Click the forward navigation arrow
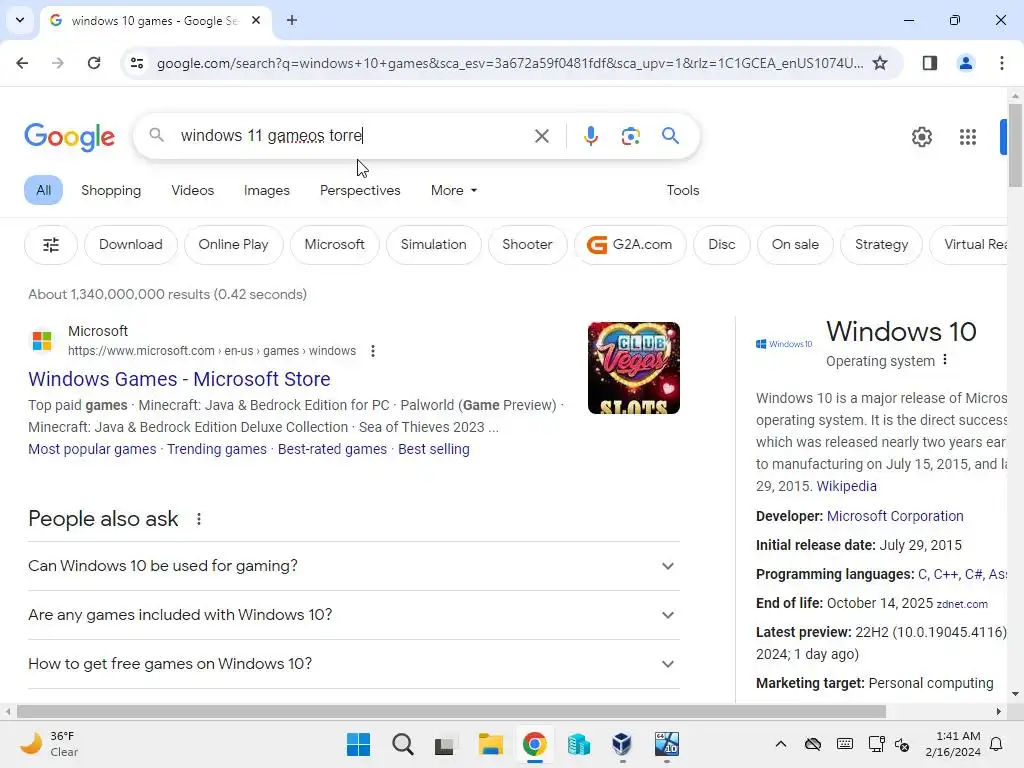This screenshot has height=768, width=1024. pyautogui.click(x=57, y=63)
